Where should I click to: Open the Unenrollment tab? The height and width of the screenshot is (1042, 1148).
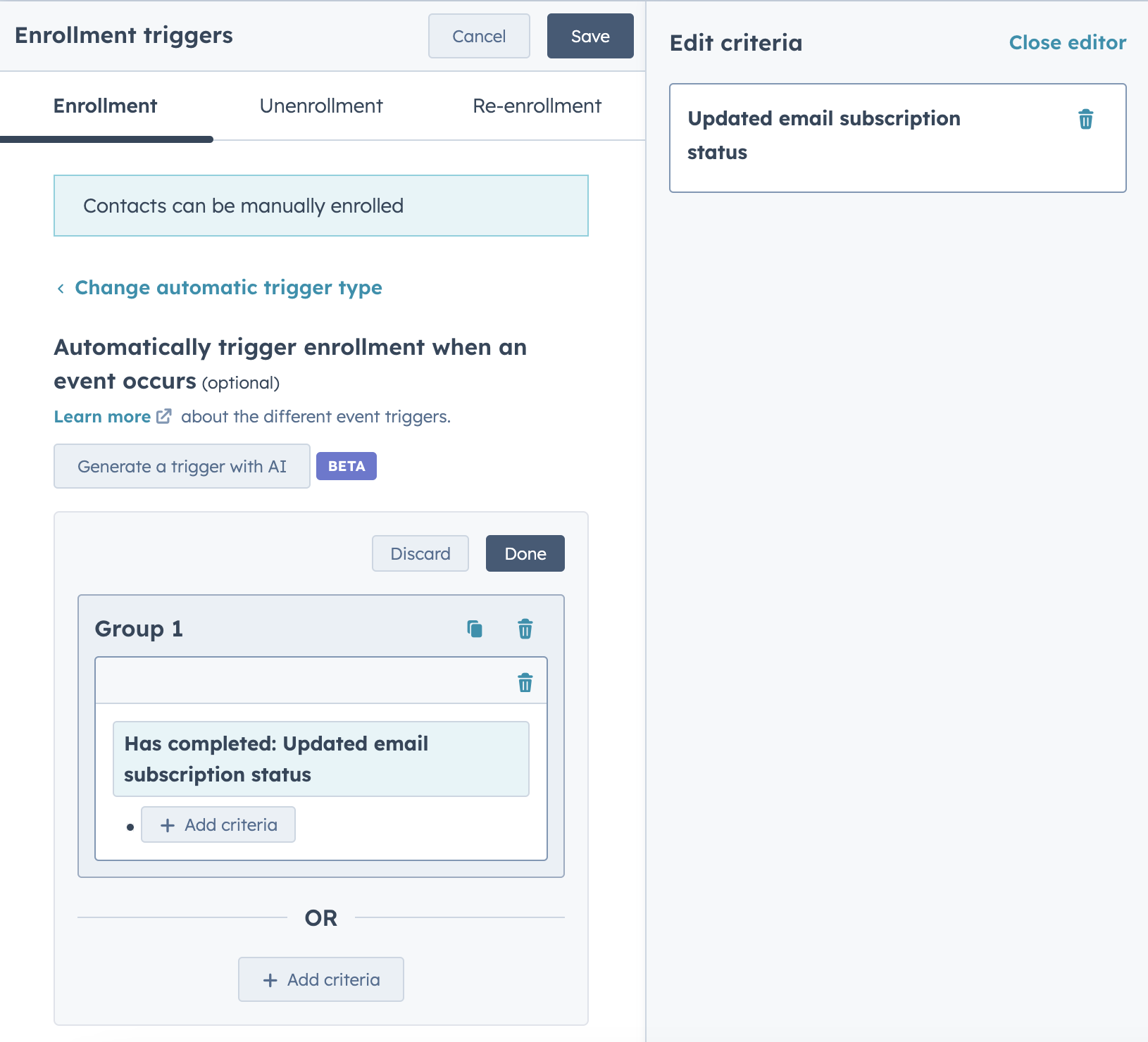[x=321, y=106]
